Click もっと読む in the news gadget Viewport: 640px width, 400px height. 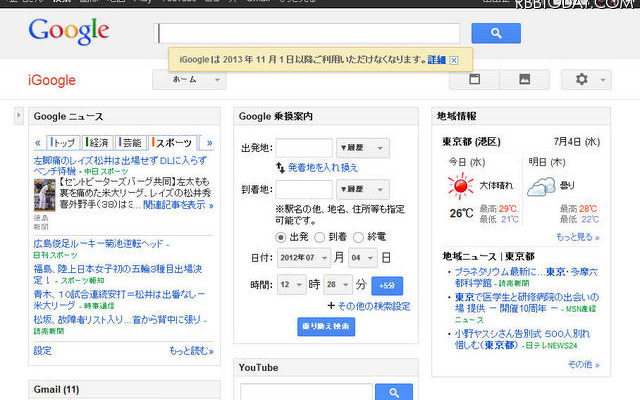[x=191, y=351]
